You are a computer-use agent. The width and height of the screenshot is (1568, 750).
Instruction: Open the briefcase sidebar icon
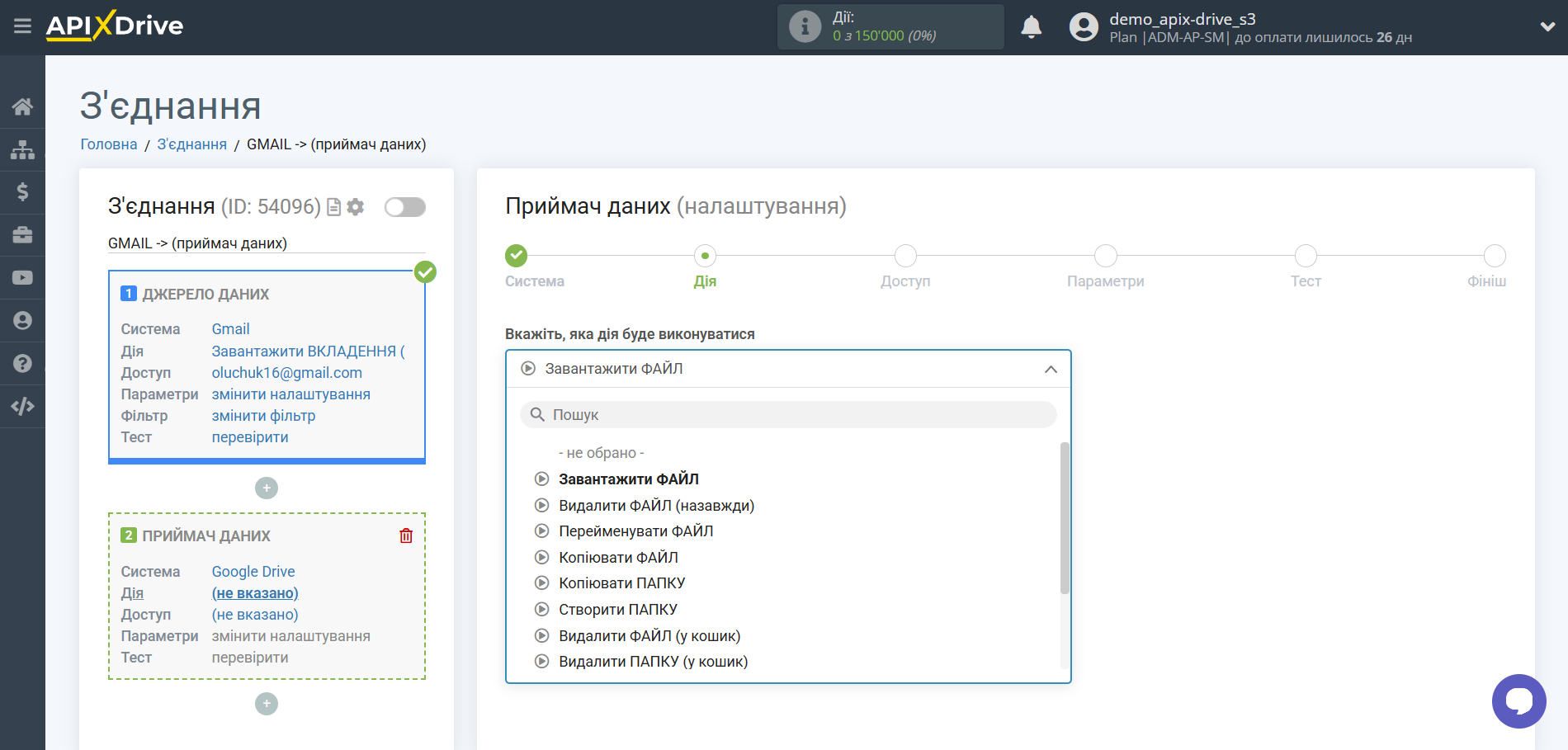point(22,235)
